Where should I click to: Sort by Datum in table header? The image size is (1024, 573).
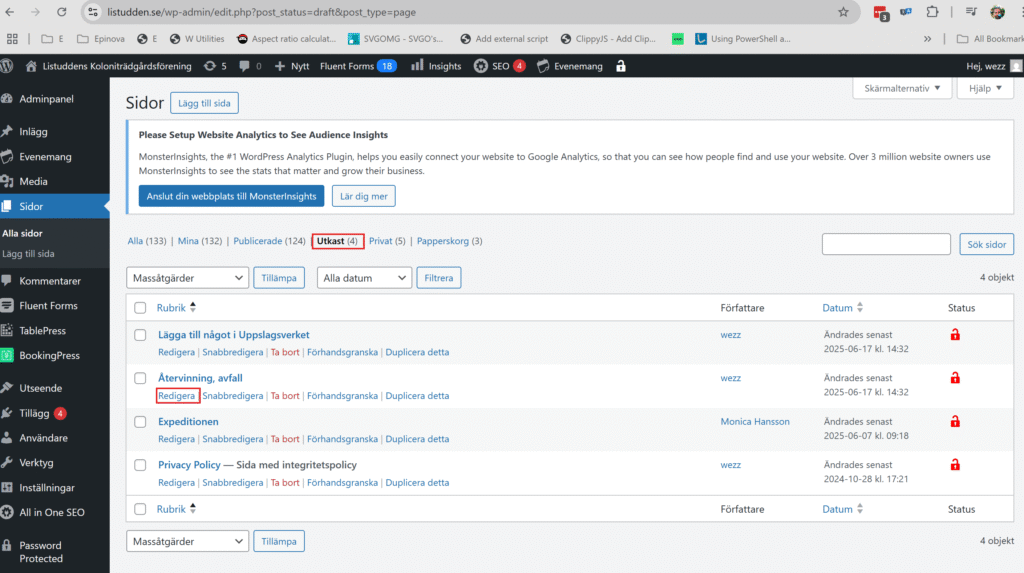842,308
